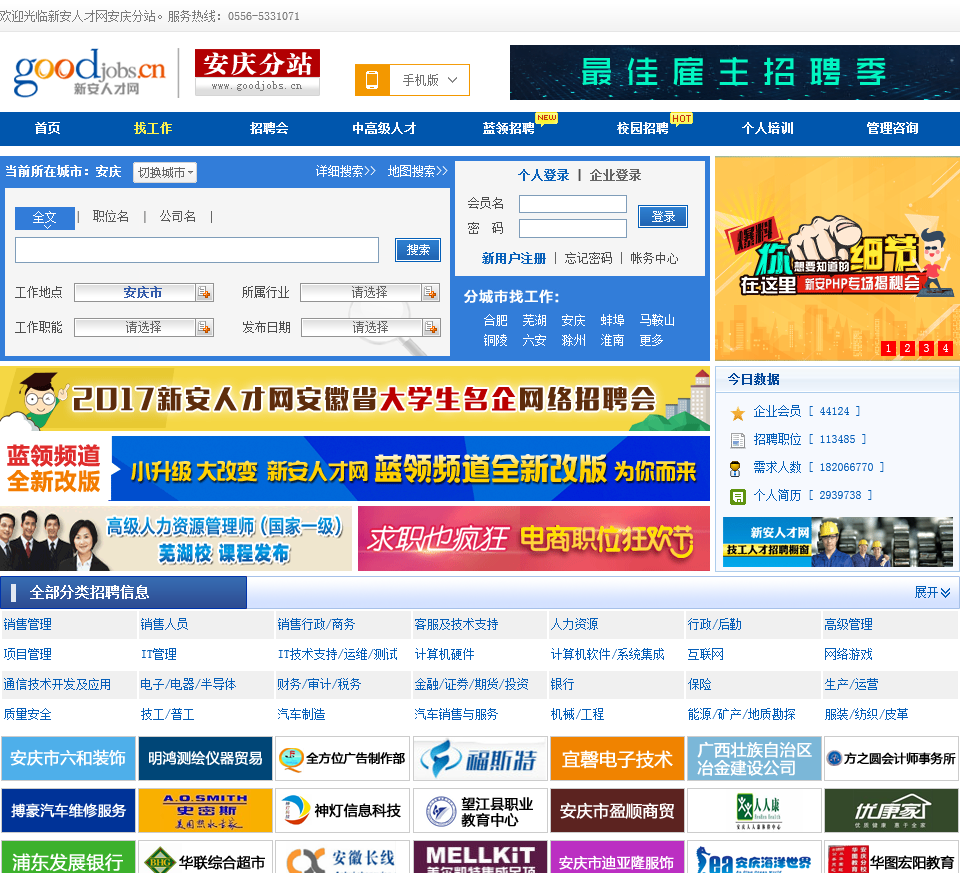The width and height of the screenshot is (960, 873).
Task: Open 蓝领招聘 in the navigation bar
Action: click(x=508, y=129)
